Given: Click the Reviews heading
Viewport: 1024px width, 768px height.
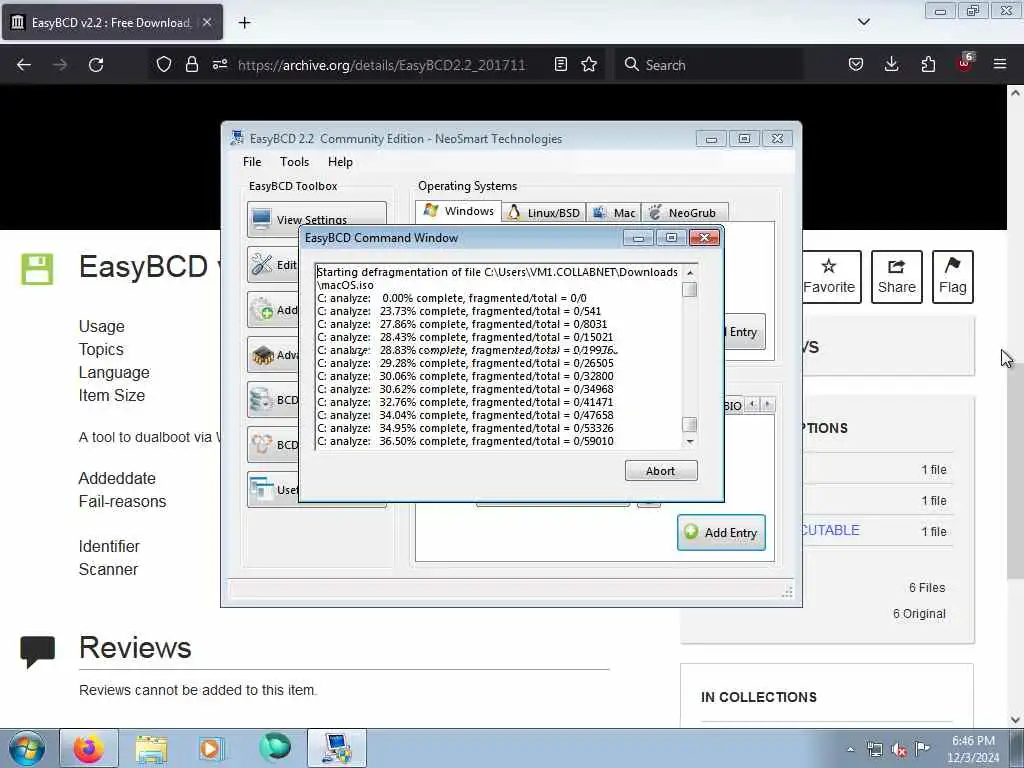Looking at the screenshot, I should [135, 647].
